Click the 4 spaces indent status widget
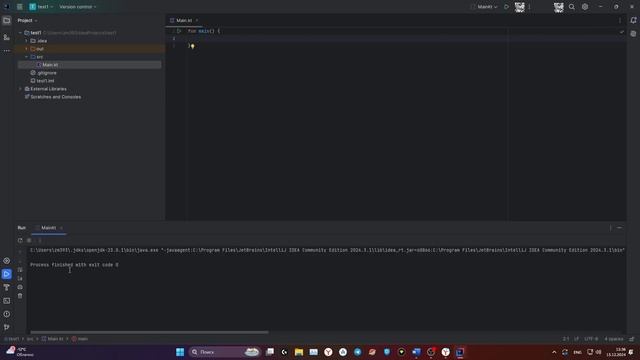The image size is (640, 360). coord(613,339)
